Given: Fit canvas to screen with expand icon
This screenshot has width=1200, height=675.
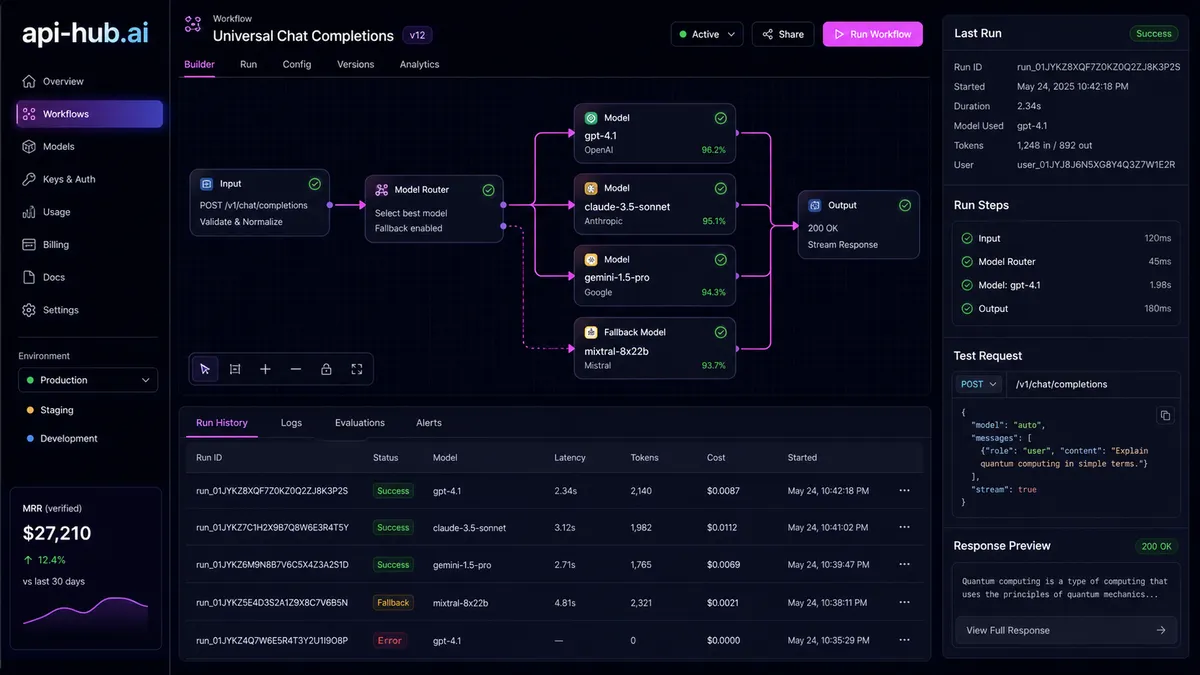Looking at the screenshot, I should 357,369.
